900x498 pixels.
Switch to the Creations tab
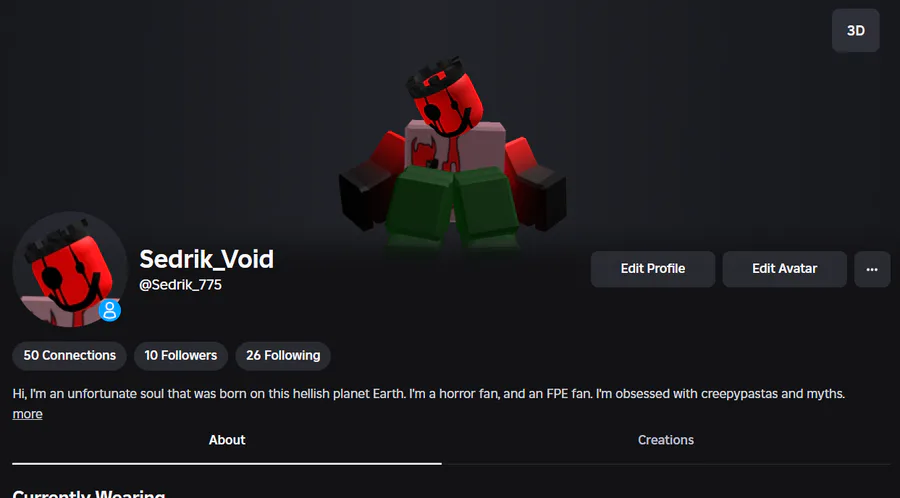pos(666,440)
